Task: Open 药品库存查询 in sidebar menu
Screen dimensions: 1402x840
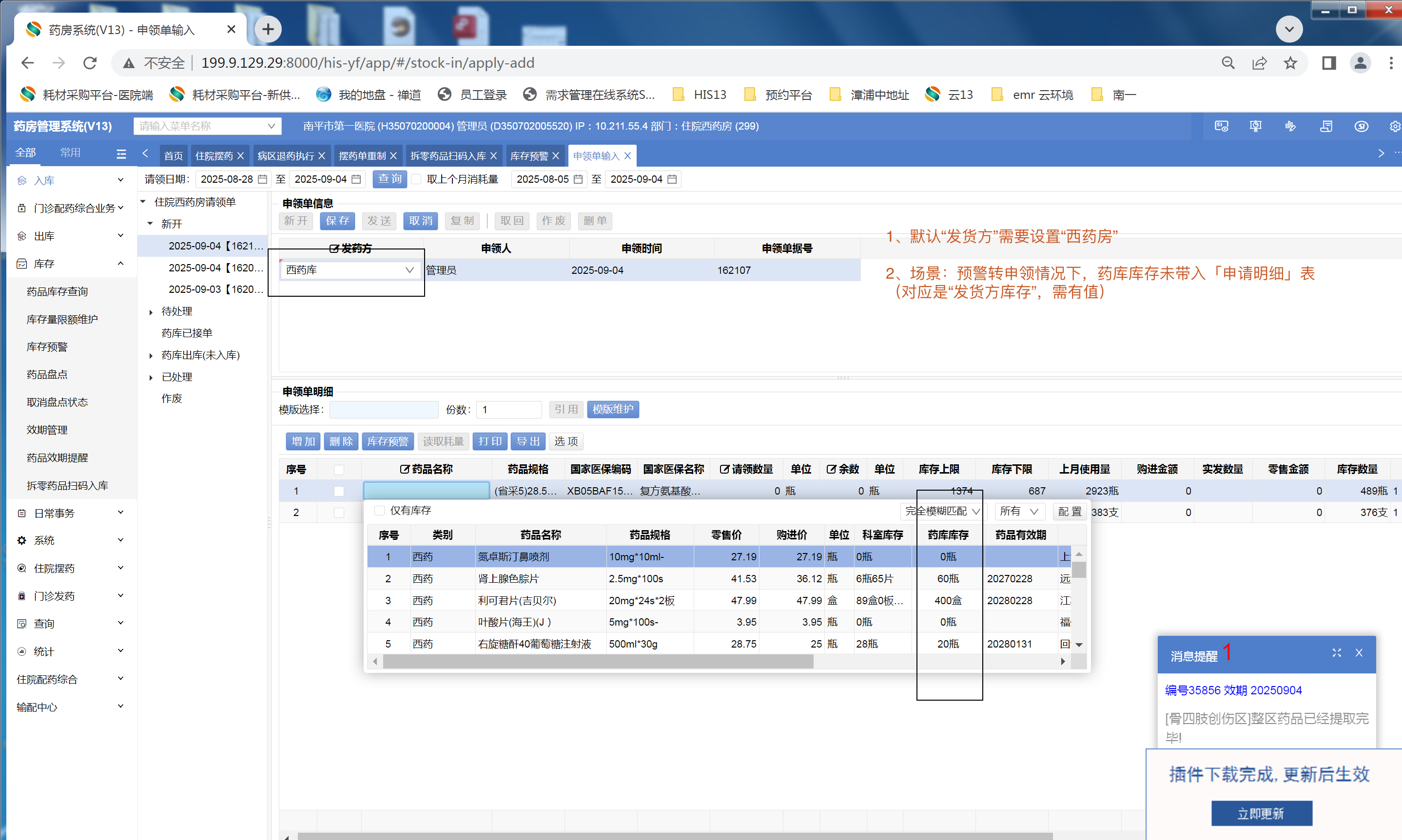Action: click(57, 291)
